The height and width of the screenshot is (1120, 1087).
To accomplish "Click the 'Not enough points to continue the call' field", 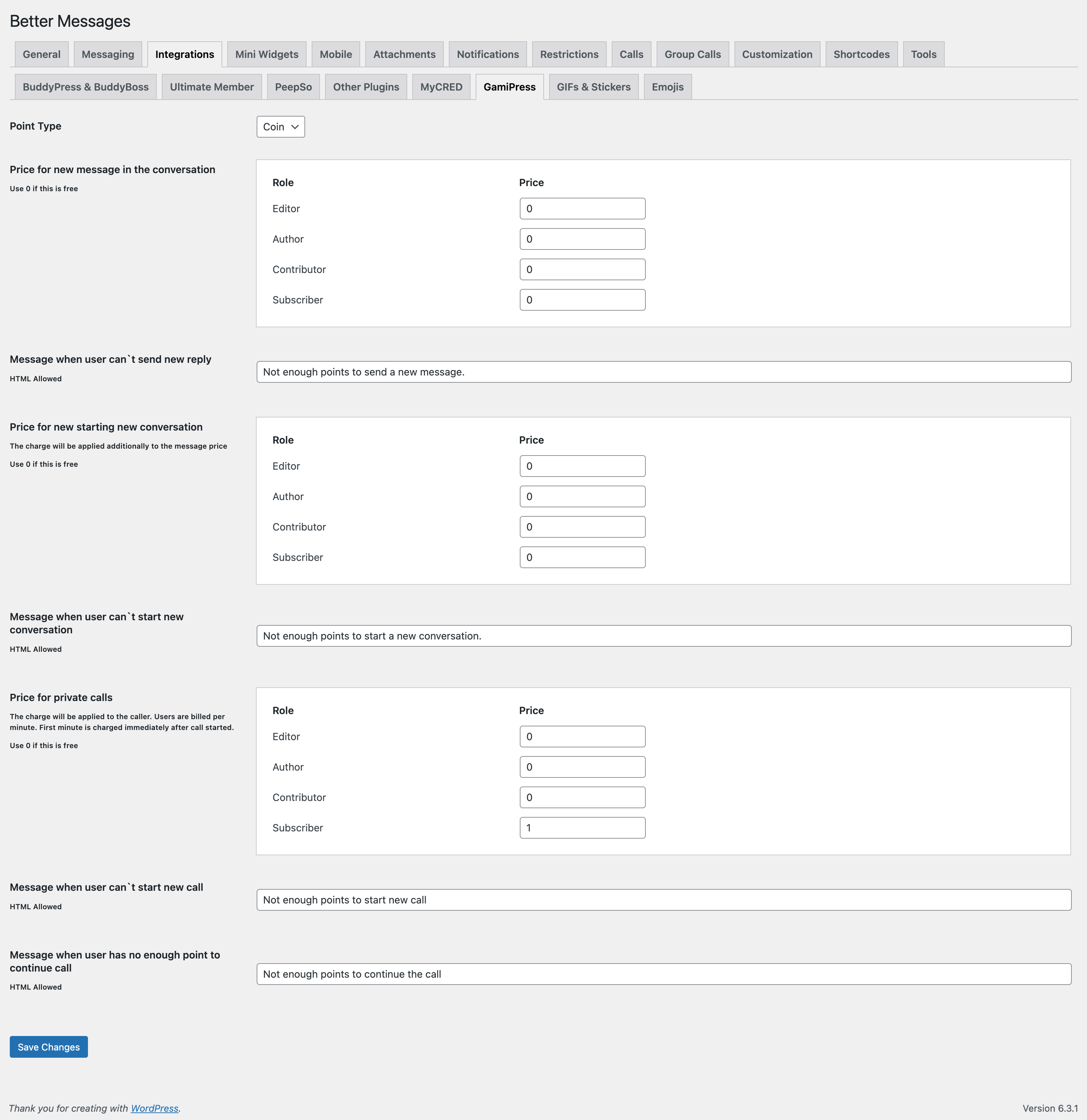I will (x=664, y=974).
